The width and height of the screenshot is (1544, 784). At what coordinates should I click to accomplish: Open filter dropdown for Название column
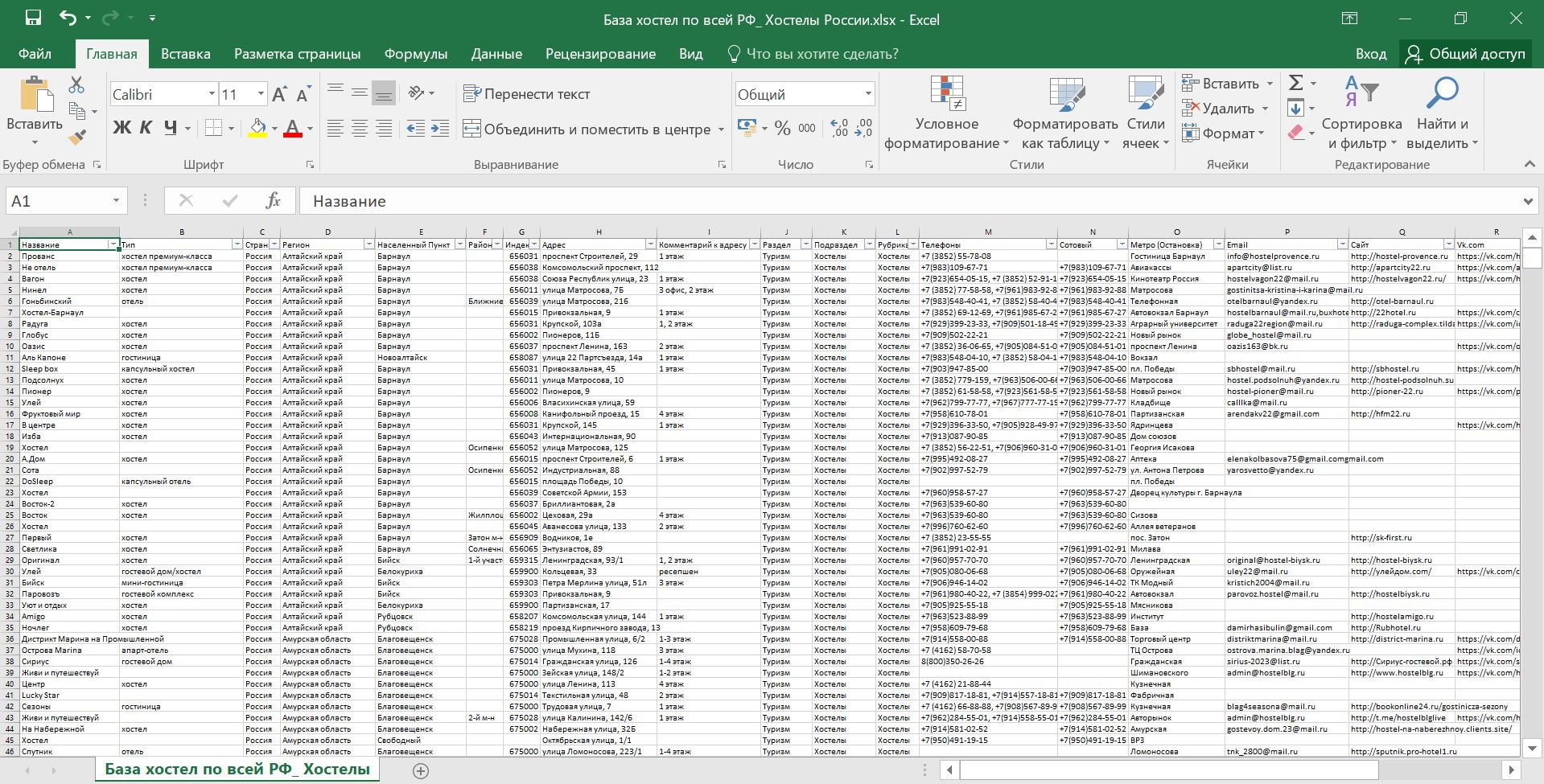tap(113, 244)
